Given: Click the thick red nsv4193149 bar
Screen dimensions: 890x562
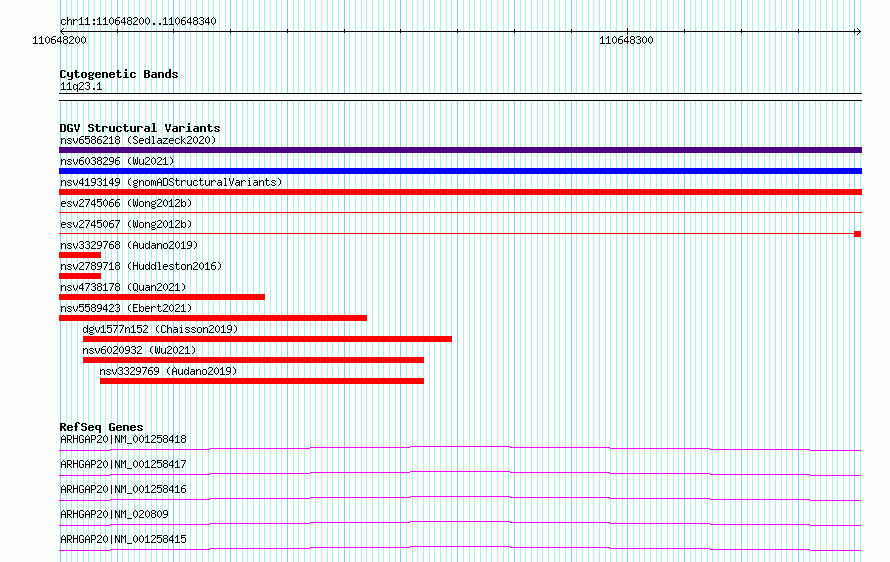Looking at the screenshot, I should 460,192.
